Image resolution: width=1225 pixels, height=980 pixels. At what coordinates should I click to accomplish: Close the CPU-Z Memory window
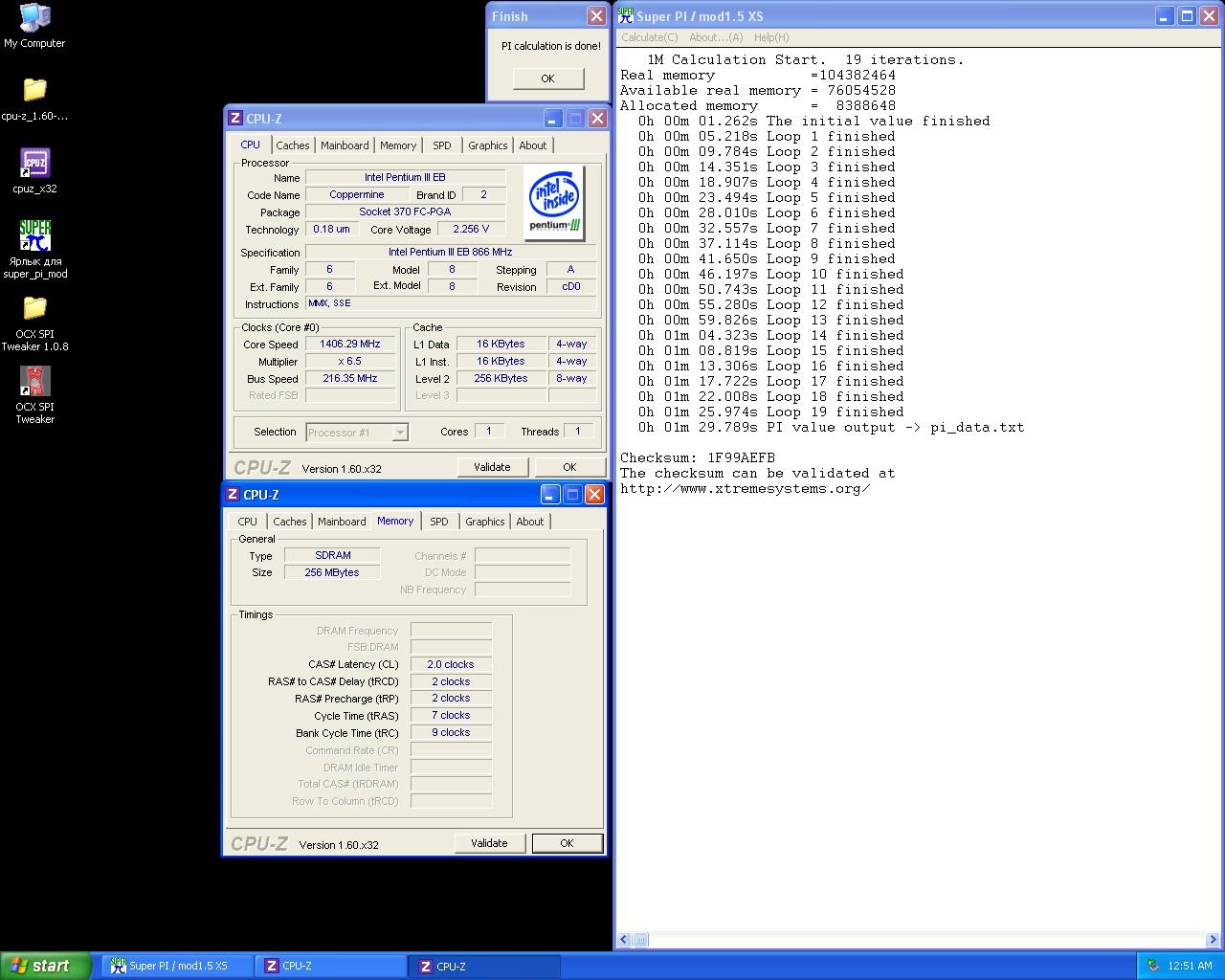point(594,495)
